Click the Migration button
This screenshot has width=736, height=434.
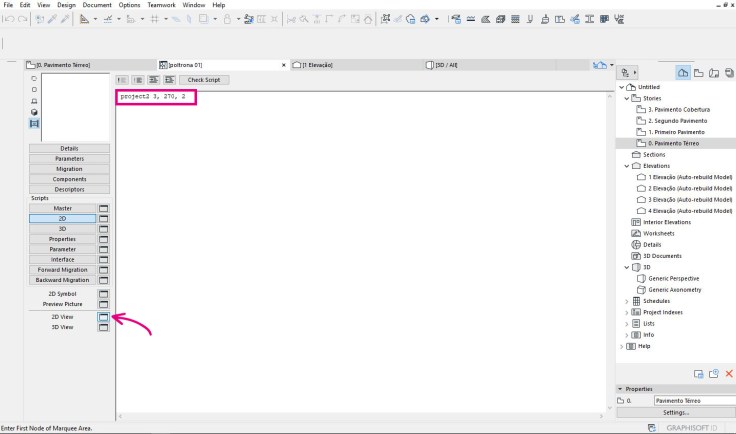click(69, 169)
